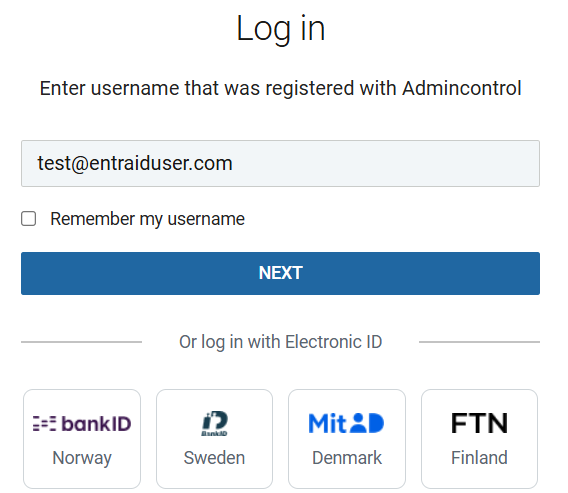Tick the Remember my username checkbox

point(28,219)
